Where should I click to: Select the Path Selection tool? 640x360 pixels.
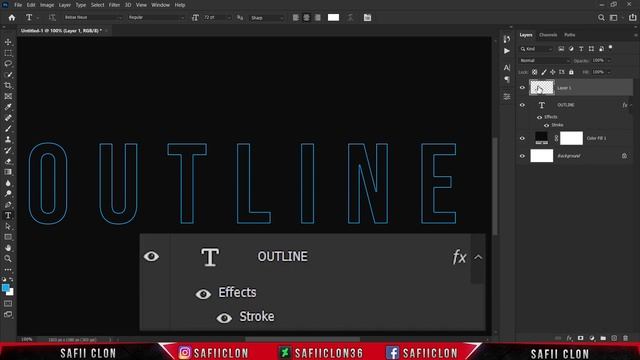point(8,226)
